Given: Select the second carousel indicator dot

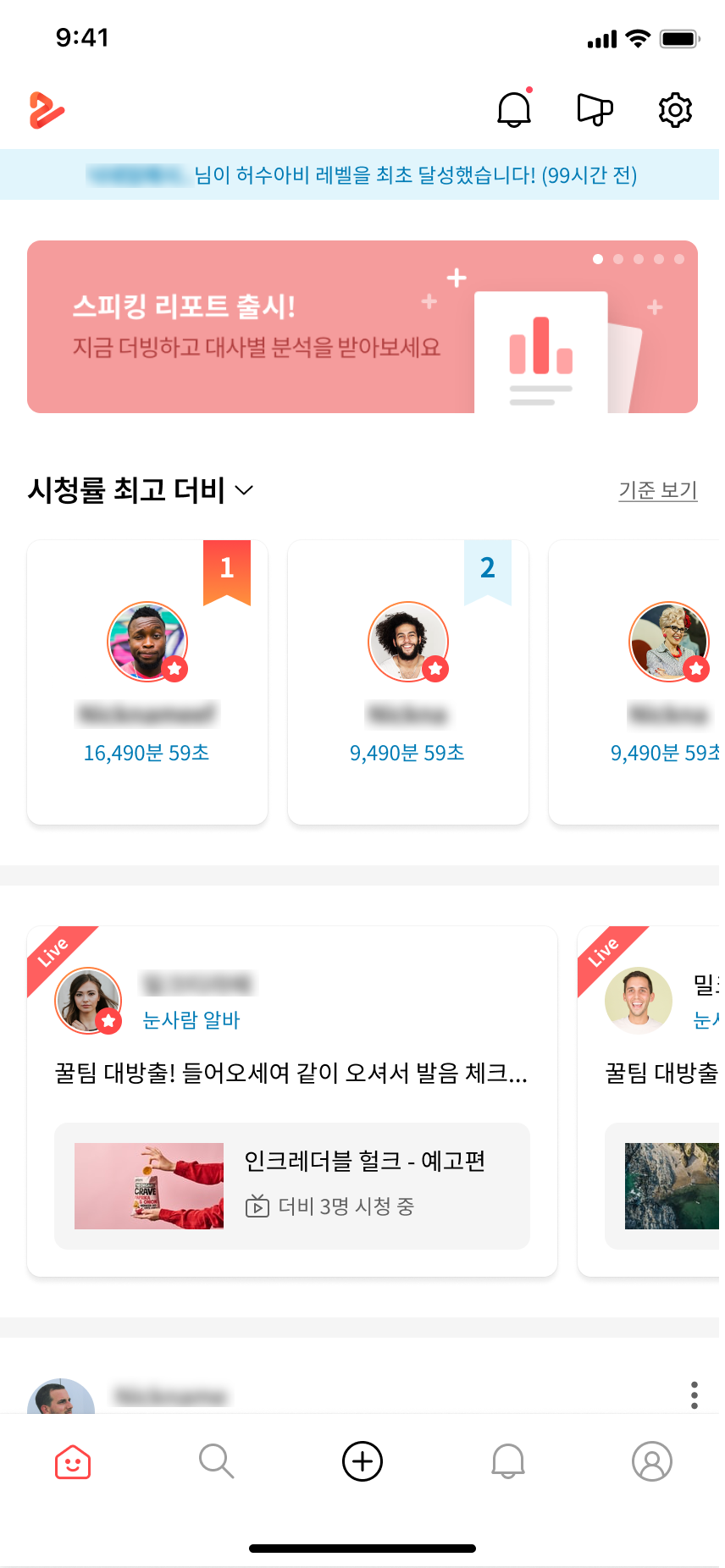Looking at the screenshot, I should 617,259.
